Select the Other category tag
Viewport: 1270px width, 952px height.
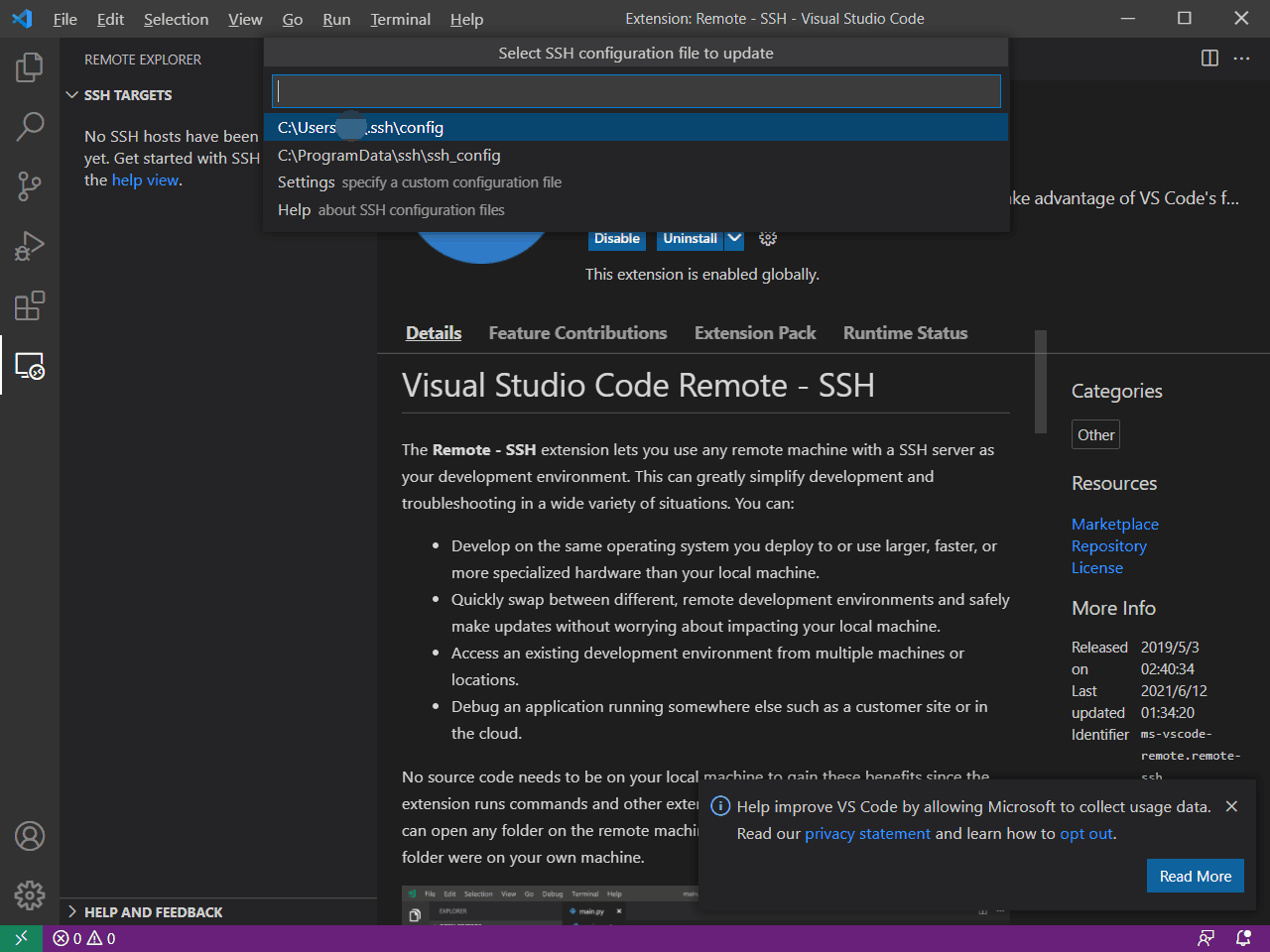1096,434
